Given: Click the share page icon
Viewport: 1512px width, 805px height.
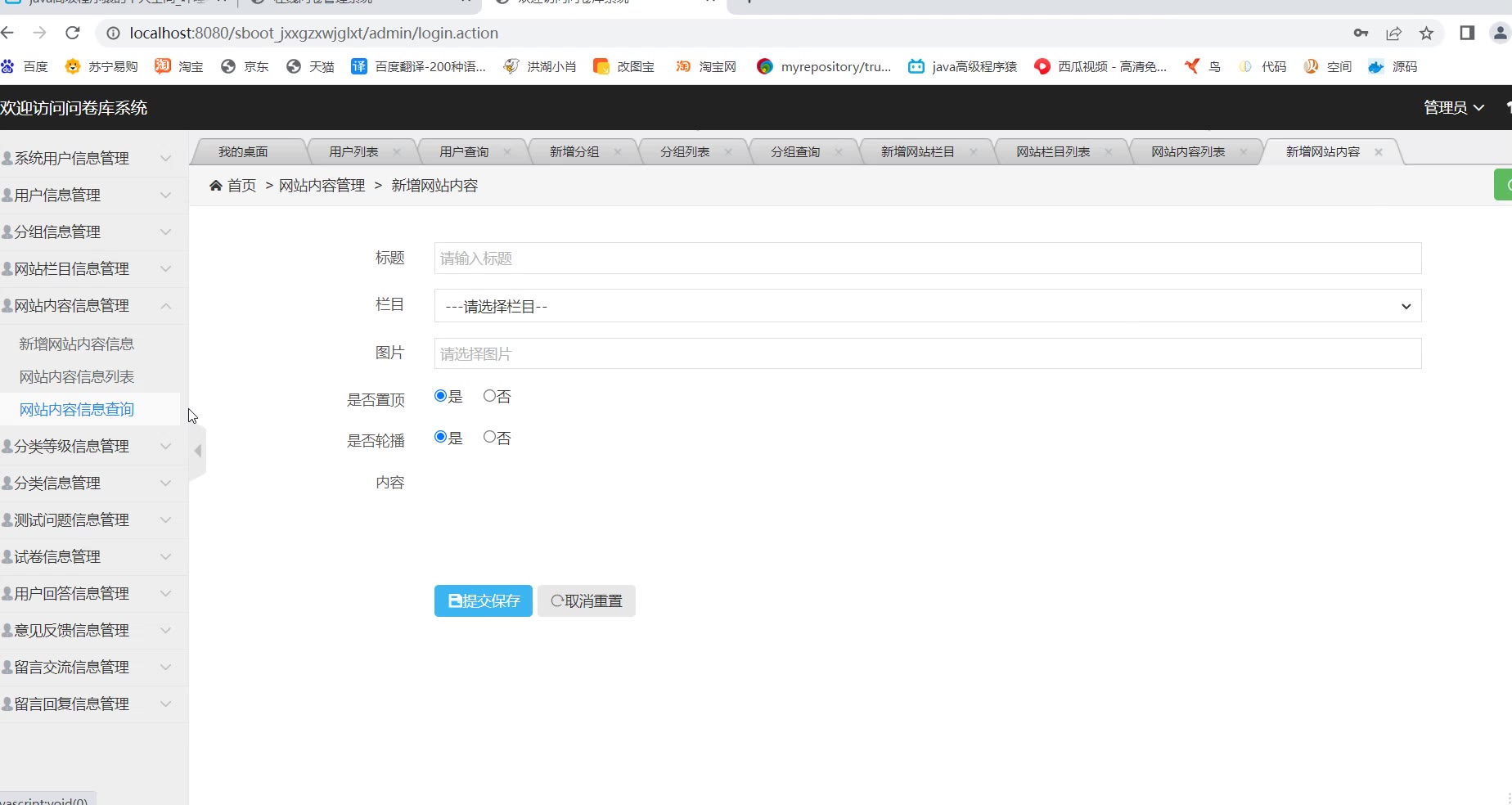Looking at the screenshot, I should [x=1393, y=34].
